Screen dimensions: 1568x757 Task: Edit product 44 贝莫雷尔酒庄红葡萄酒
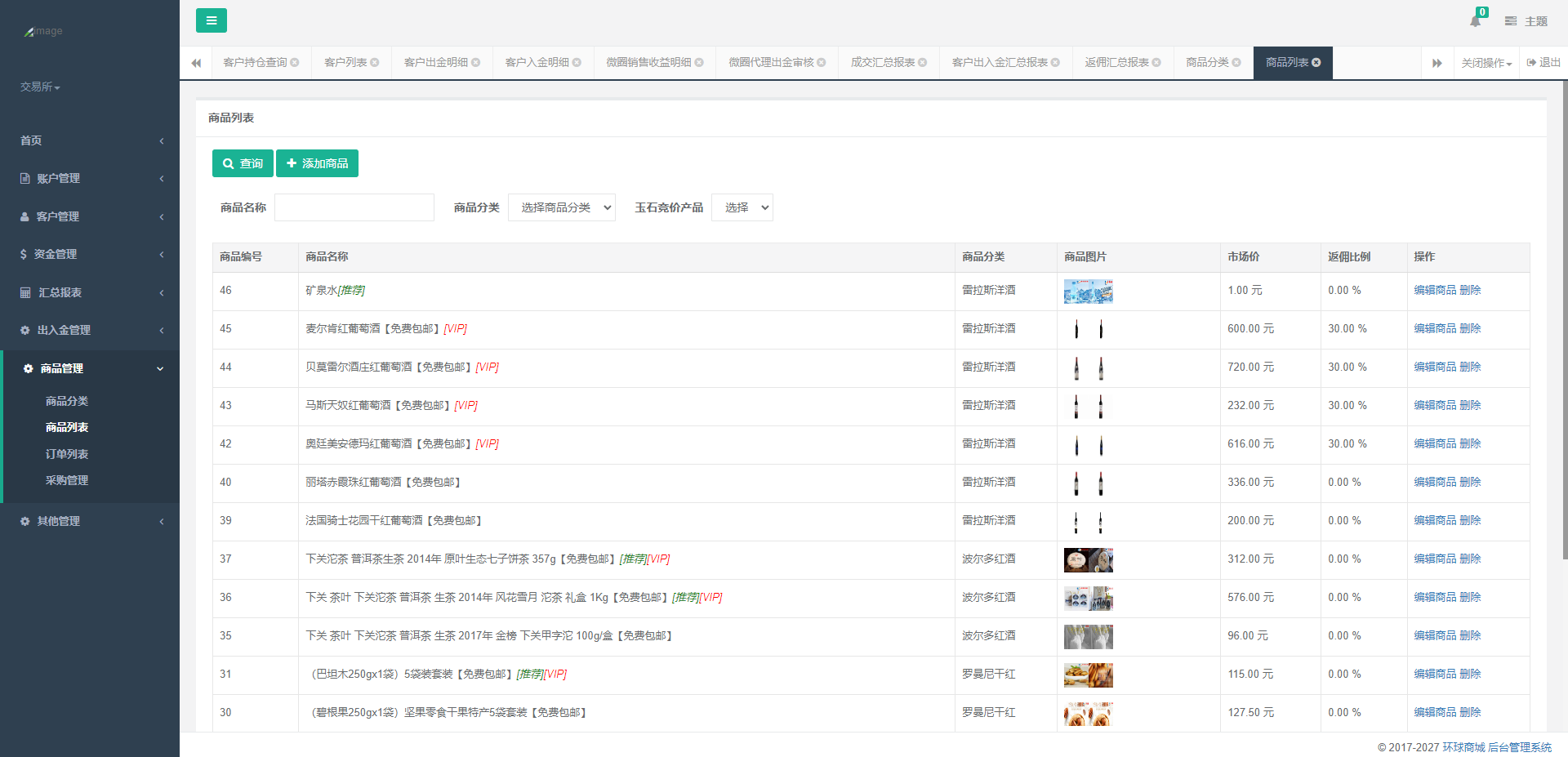click(x=1435, y=367)
